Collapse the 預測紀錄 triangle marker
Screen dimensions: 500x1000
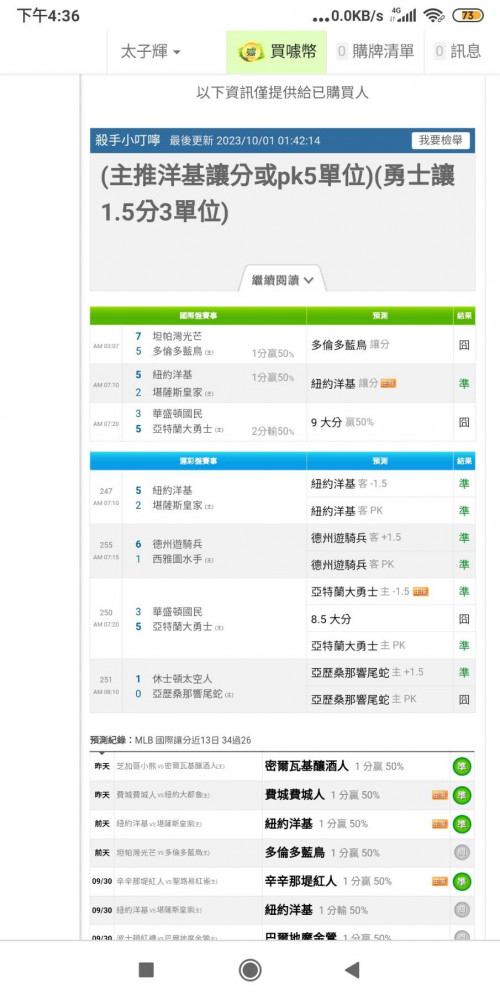[x=101, y=753]
